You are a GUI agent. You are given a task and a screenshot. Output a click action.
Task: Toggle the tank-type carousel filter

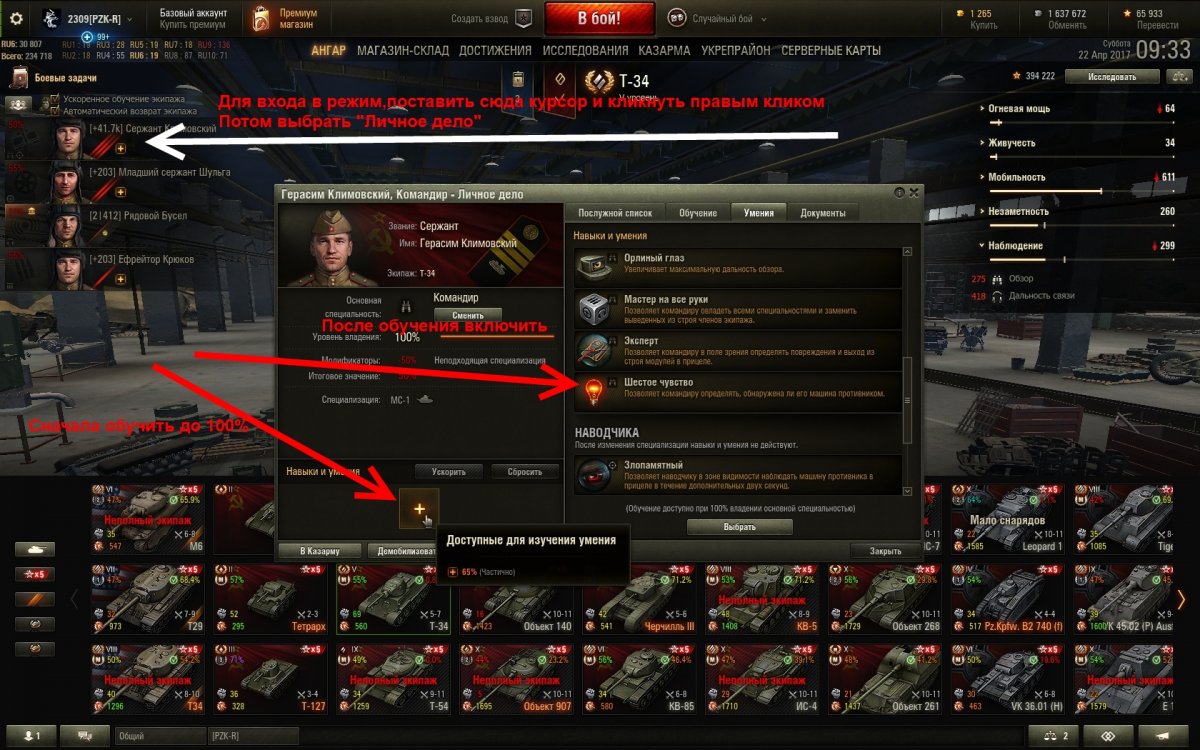pyautogui.click(x=35, y=549)
